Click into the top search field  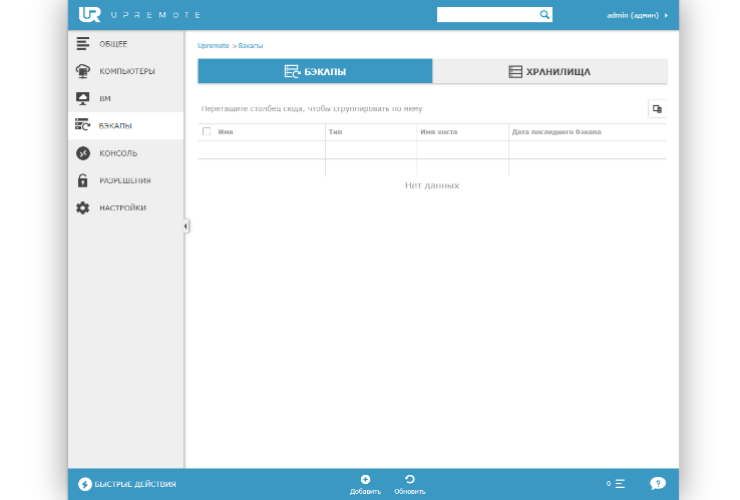coord(488,15)
